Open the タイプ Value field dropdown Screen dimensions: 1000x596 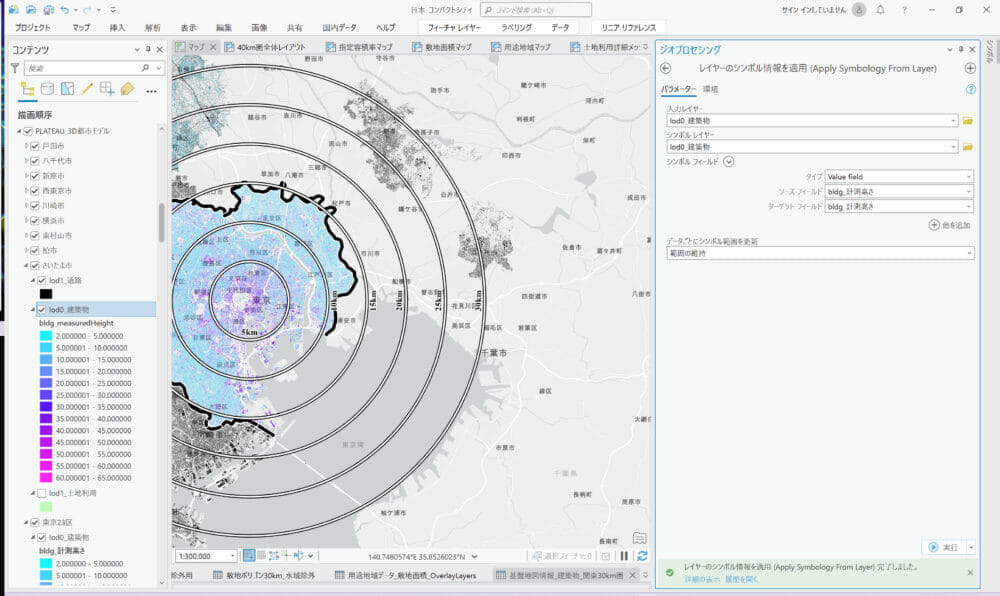click(899, 177)
